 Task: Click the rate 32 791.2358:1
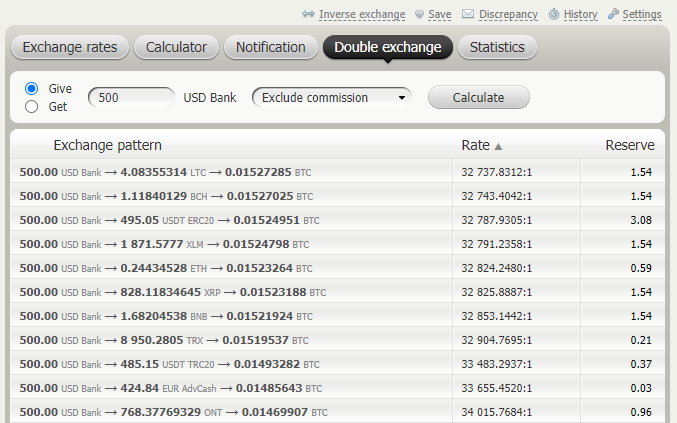497,244
